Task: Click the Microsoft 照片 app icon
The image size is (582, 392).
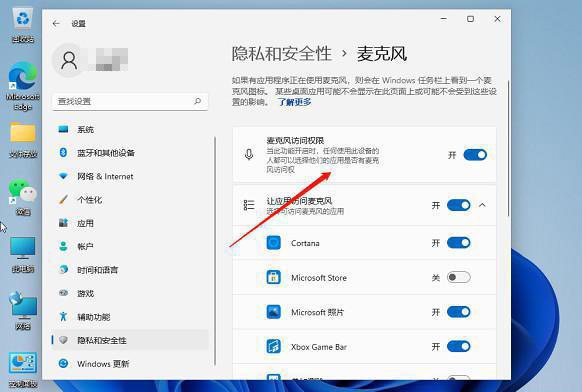Action: pos(274,312)
